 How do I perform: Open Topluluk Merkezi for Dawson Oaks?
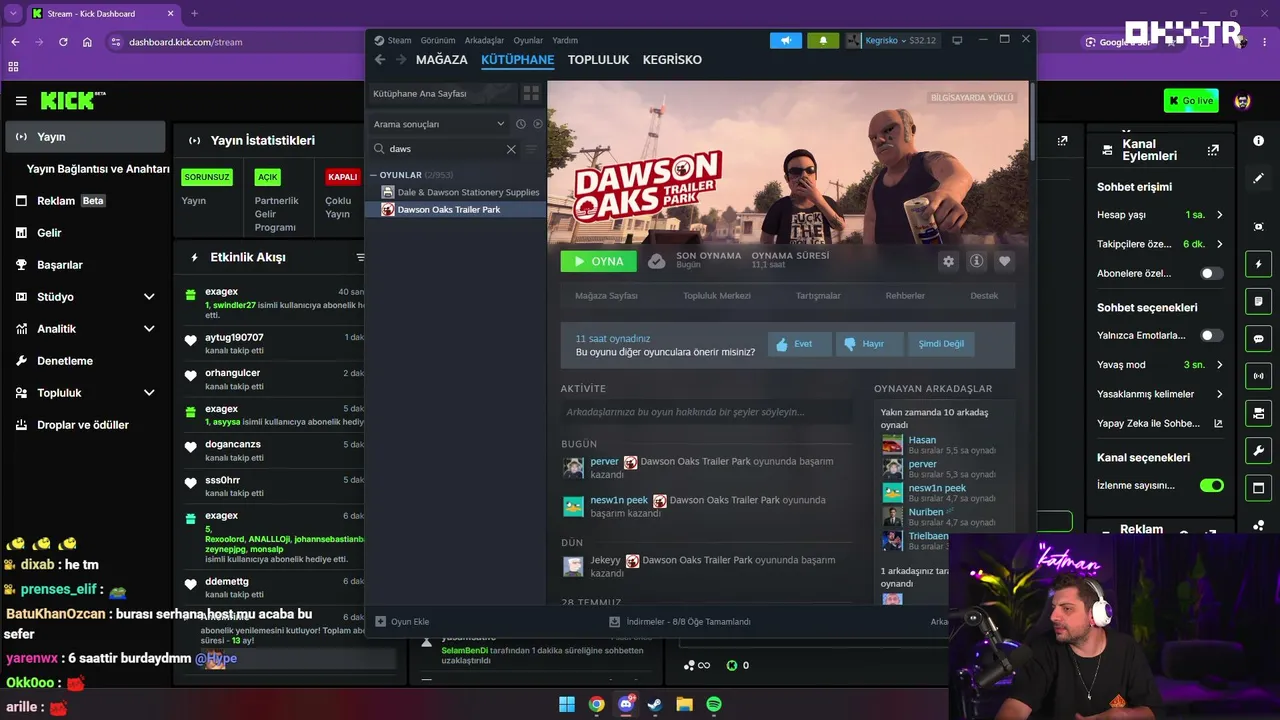pos(716,296)
